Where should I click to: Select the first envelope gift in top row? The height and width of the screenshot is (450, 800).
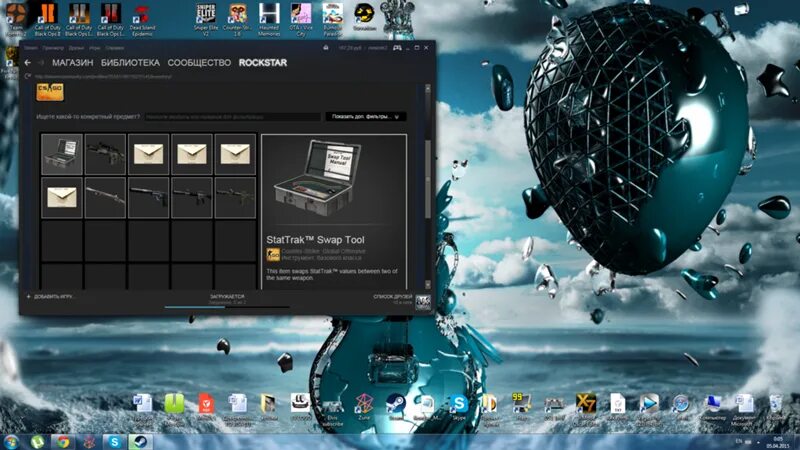tap(148, 154)
